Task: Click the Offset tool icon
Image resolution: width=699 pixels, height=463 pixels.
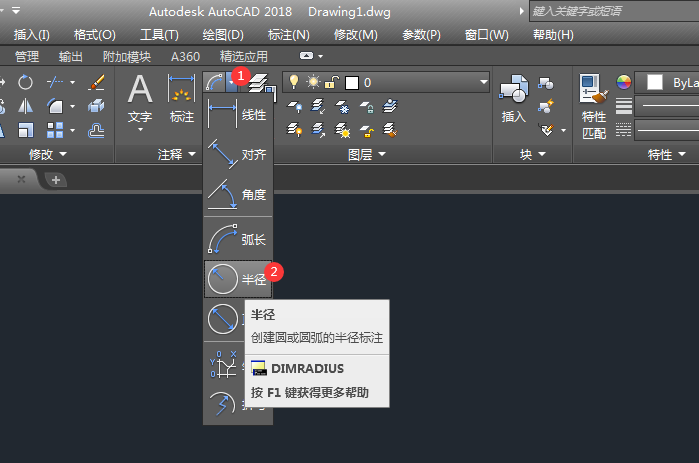Action: pyautogui.click(x=96, y=130)
